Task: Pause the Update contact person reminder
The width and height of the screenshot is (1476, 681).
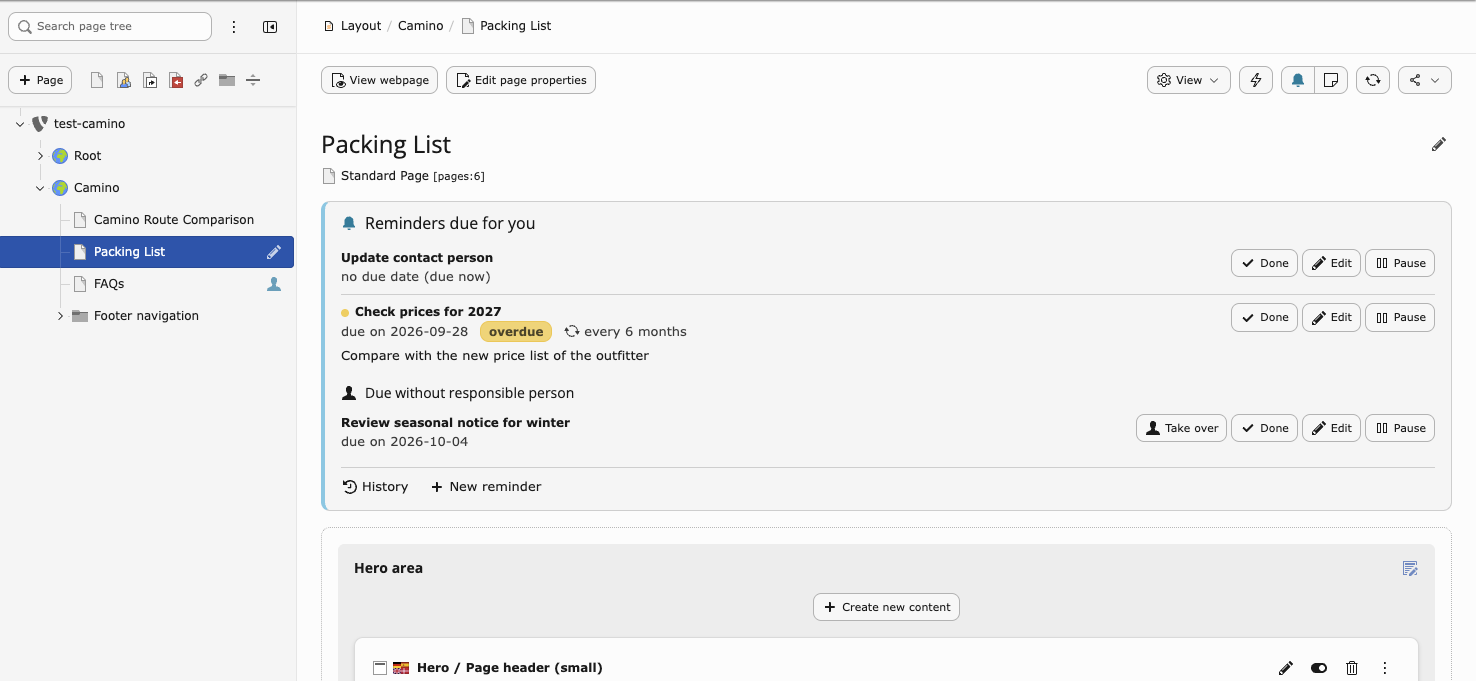Action: click(x=1400, y=263)
